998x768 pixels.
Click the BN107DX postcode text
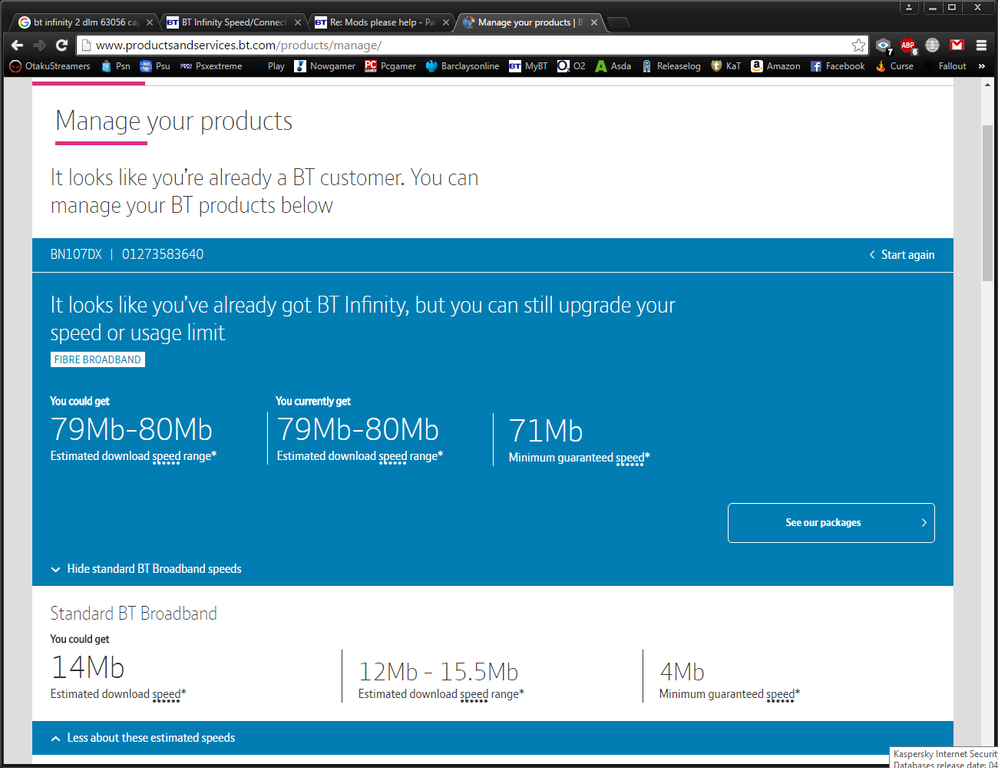[x=76, y=255]
